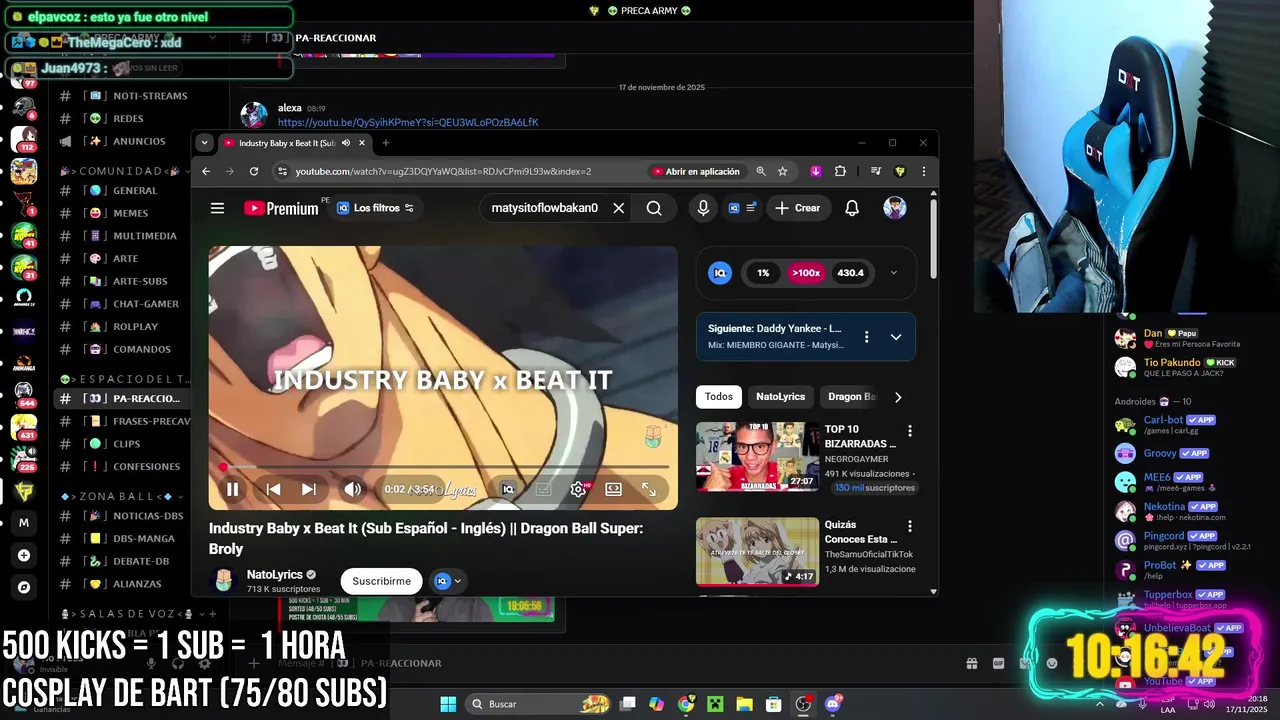Click YouTube search magnifier button
The height and width of the screenshot is (720, 1280).
654,208
